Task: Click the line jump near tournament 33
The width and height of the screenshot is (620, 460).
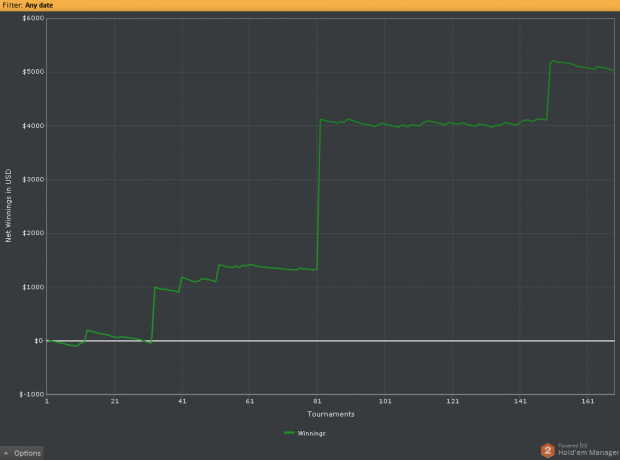Action: pos(153,314)
